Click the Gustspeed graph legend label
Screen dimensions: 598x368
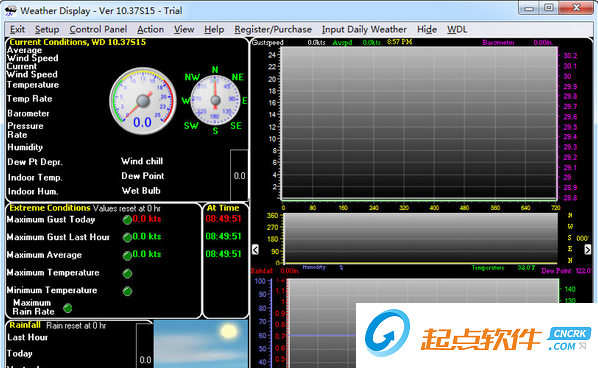pyautogui.click(x=267, y=42)
